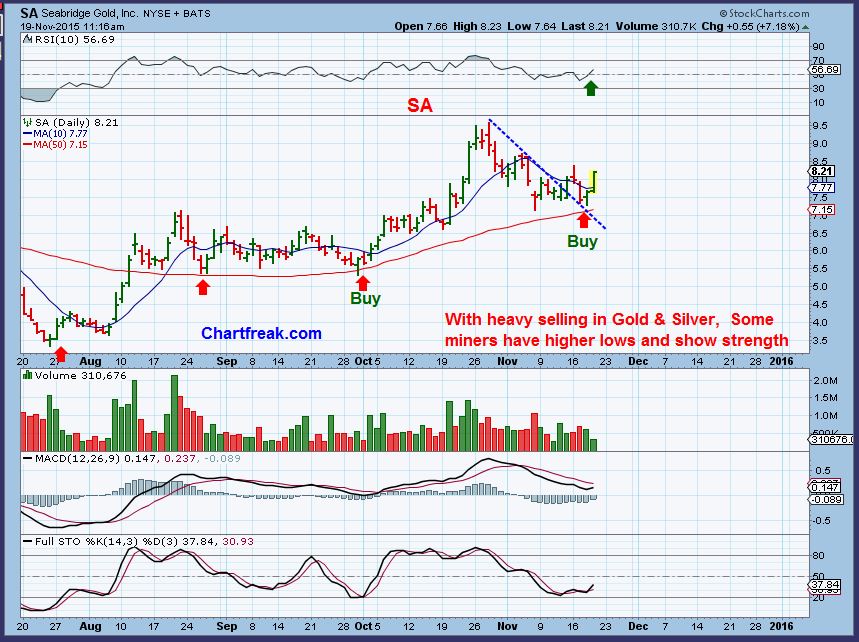Click the Volume 310.7K header value
Screen dimensions: 859x642
point(656,26)
